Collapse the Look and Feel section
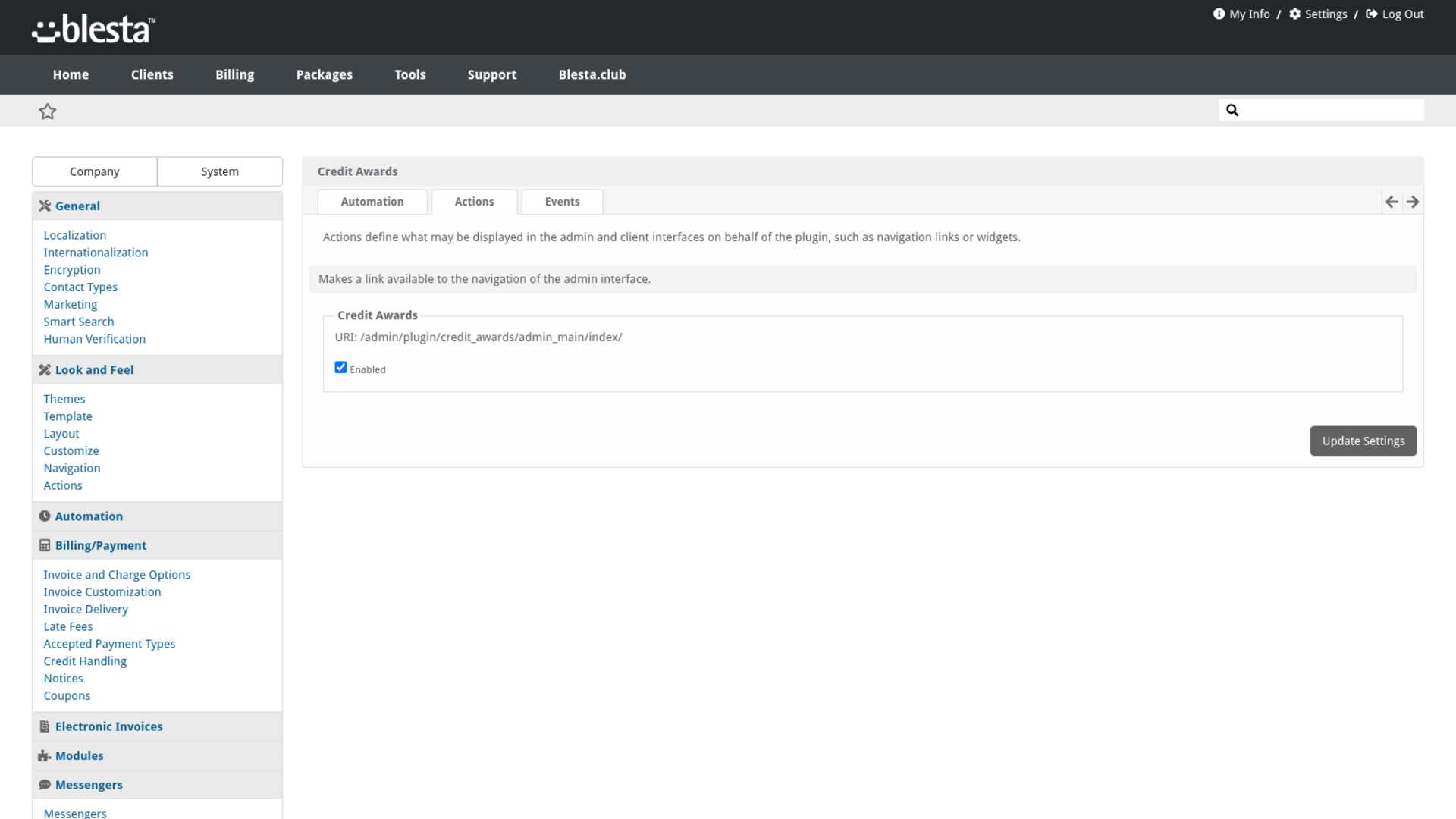Screen dimensions: 1456x819 tap(158, 369)
